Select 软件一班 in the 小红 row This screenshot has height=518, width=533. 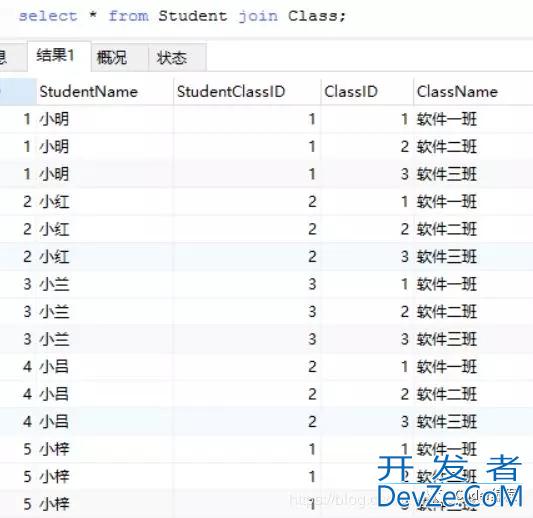[x=447, y=202]
